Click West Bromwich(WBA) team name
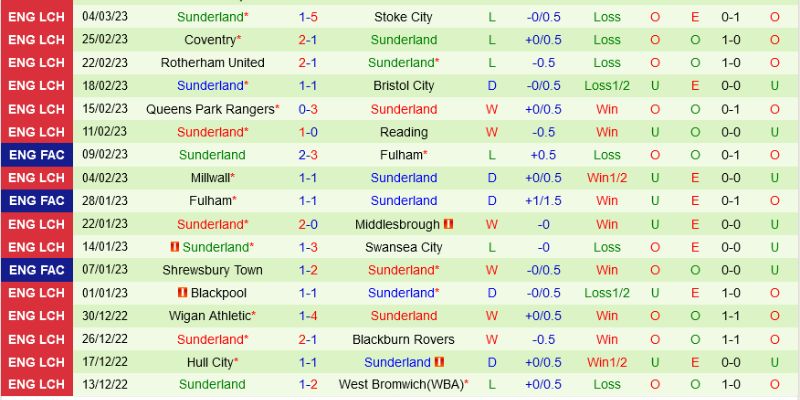The height and width of the screenshot is (400, 800). click(403, 385)
